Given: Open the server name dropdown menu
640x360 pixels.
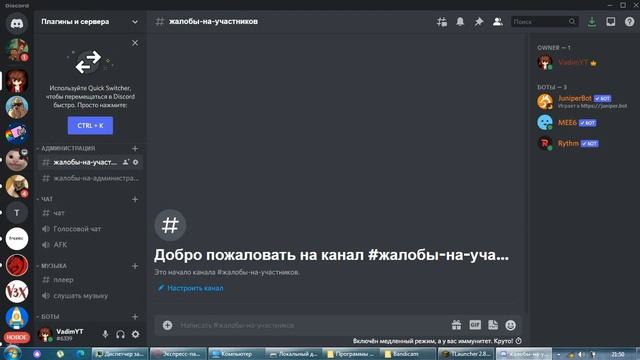Looking at the screenshot, I should click(135, 22).
